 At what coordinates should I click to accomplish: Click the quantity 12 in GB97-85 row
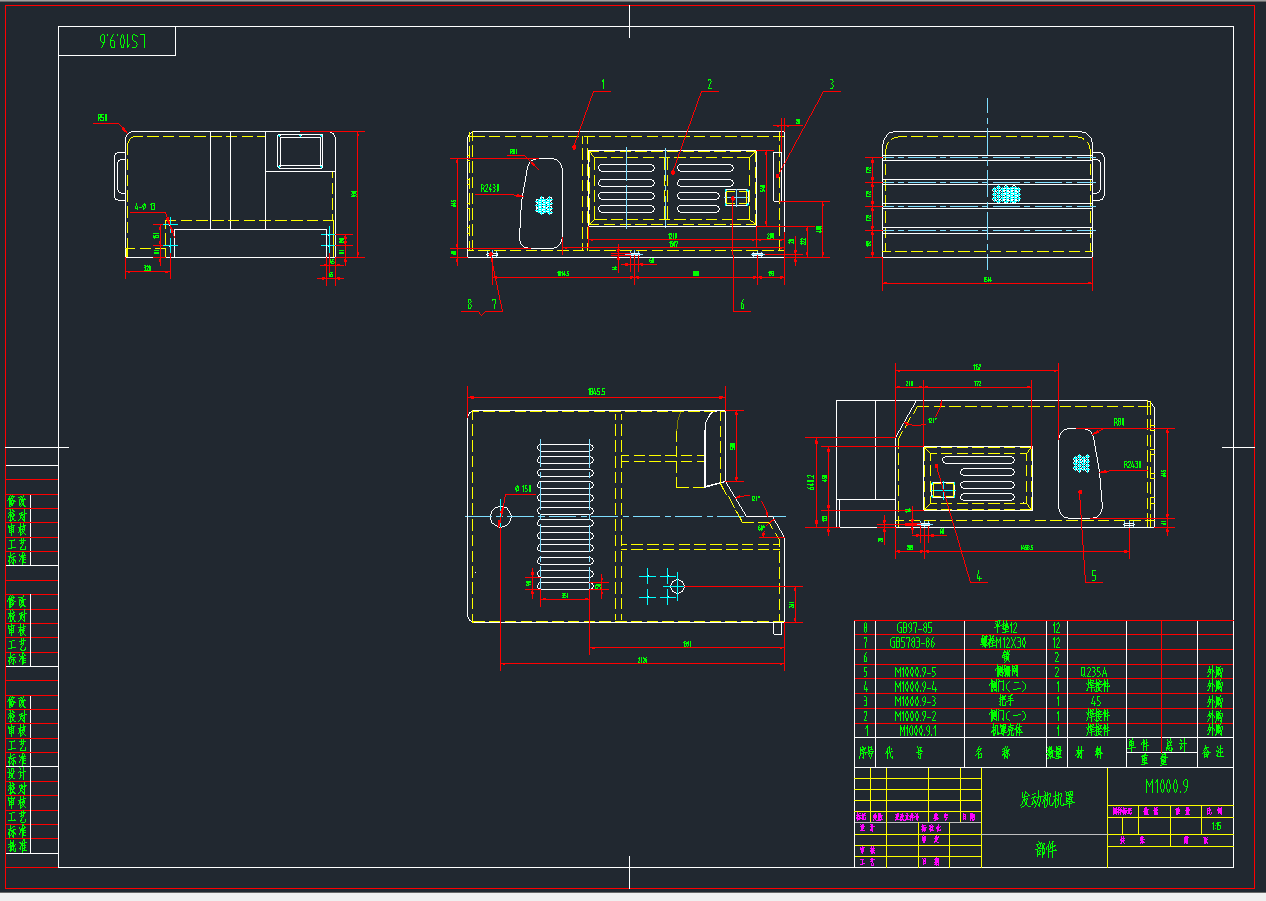1054,628
